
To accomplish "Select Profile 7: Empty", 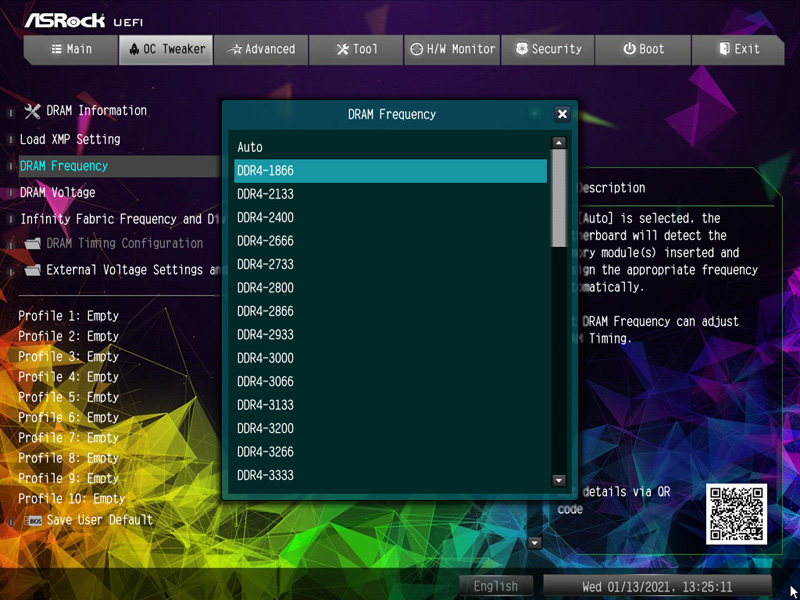I will pos(68,438).
